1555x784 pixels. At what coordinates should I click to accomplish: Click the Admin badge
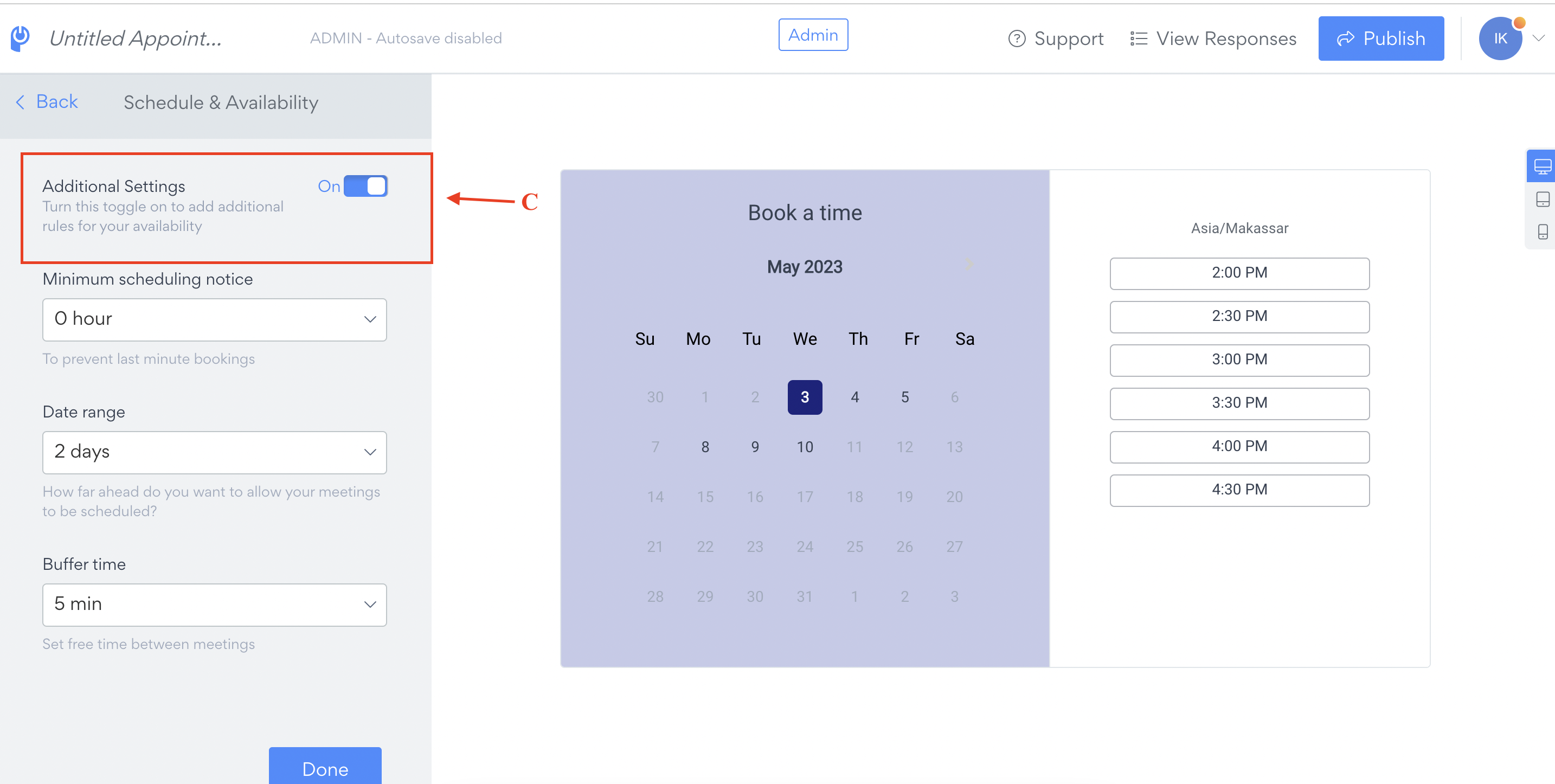pos(813,35)
